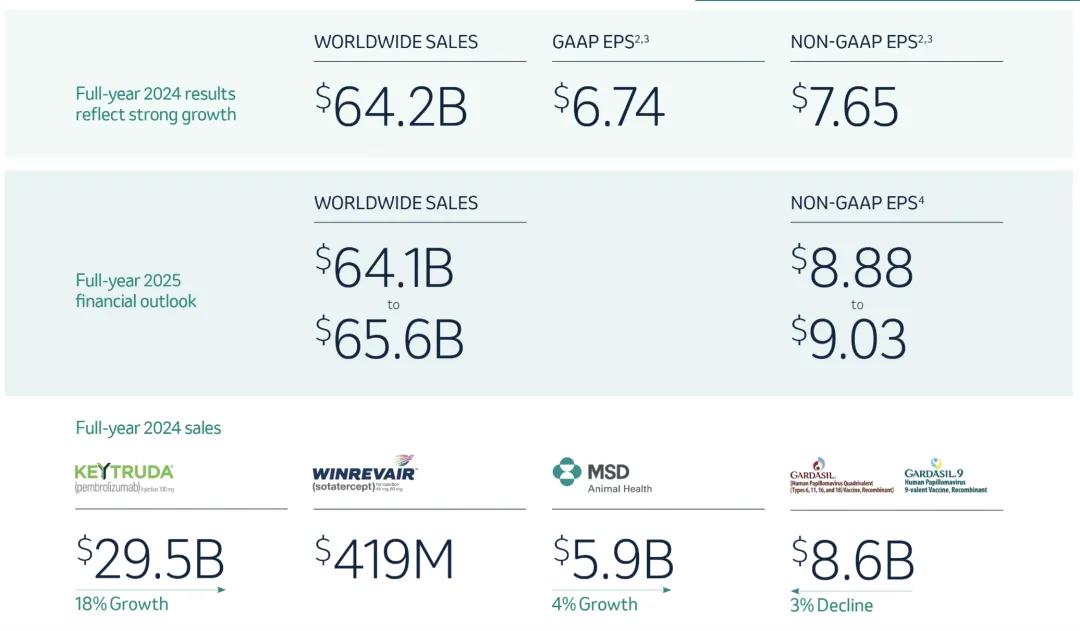Click the Gardasil quadrivalent vaccine logo

(842, 476)
